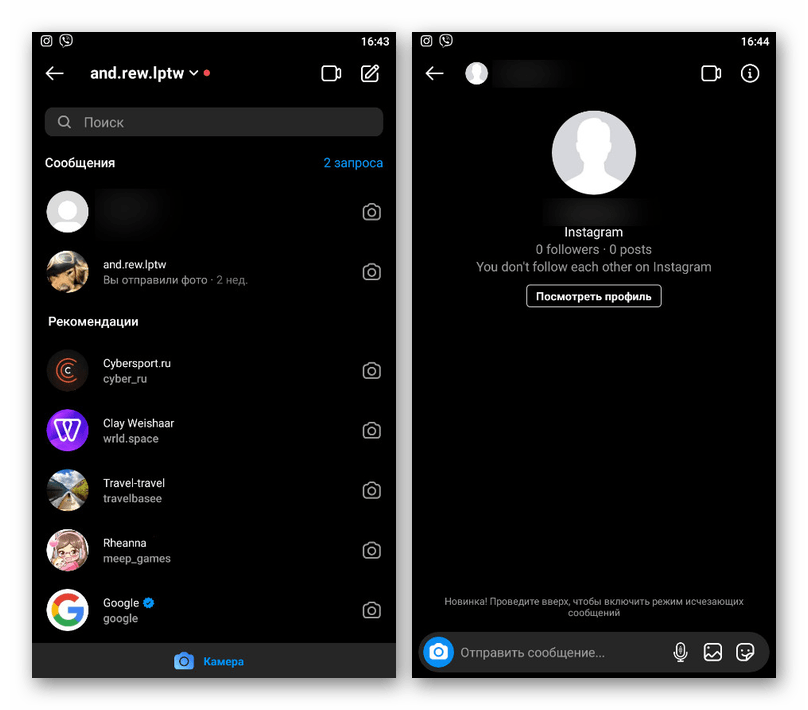808x710 pixels.
Task: Focus the Поиск search field
Action: [214, 122]
